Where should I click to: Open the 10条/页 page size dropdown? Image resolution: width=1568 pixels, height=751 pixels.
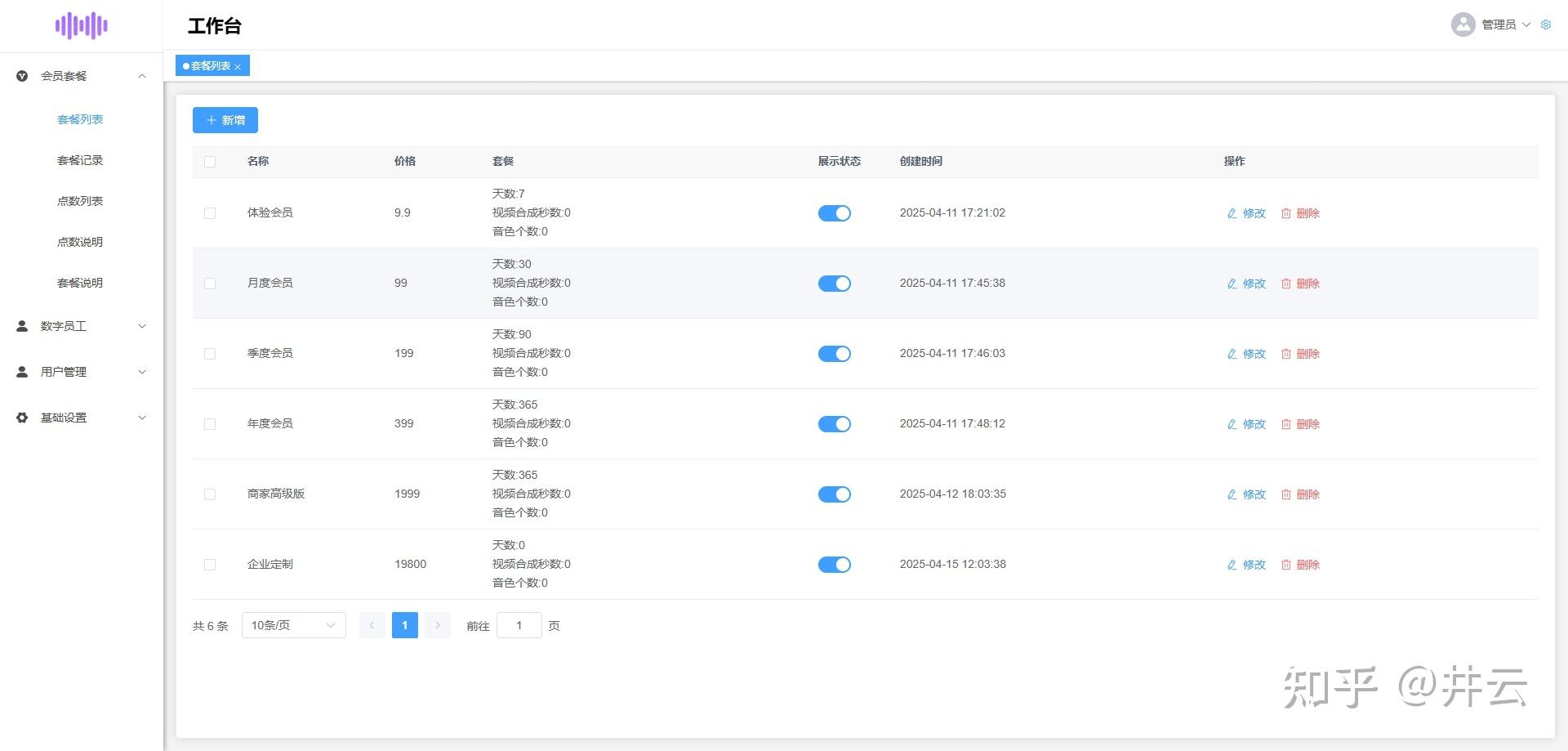click(x=293, y=625)
